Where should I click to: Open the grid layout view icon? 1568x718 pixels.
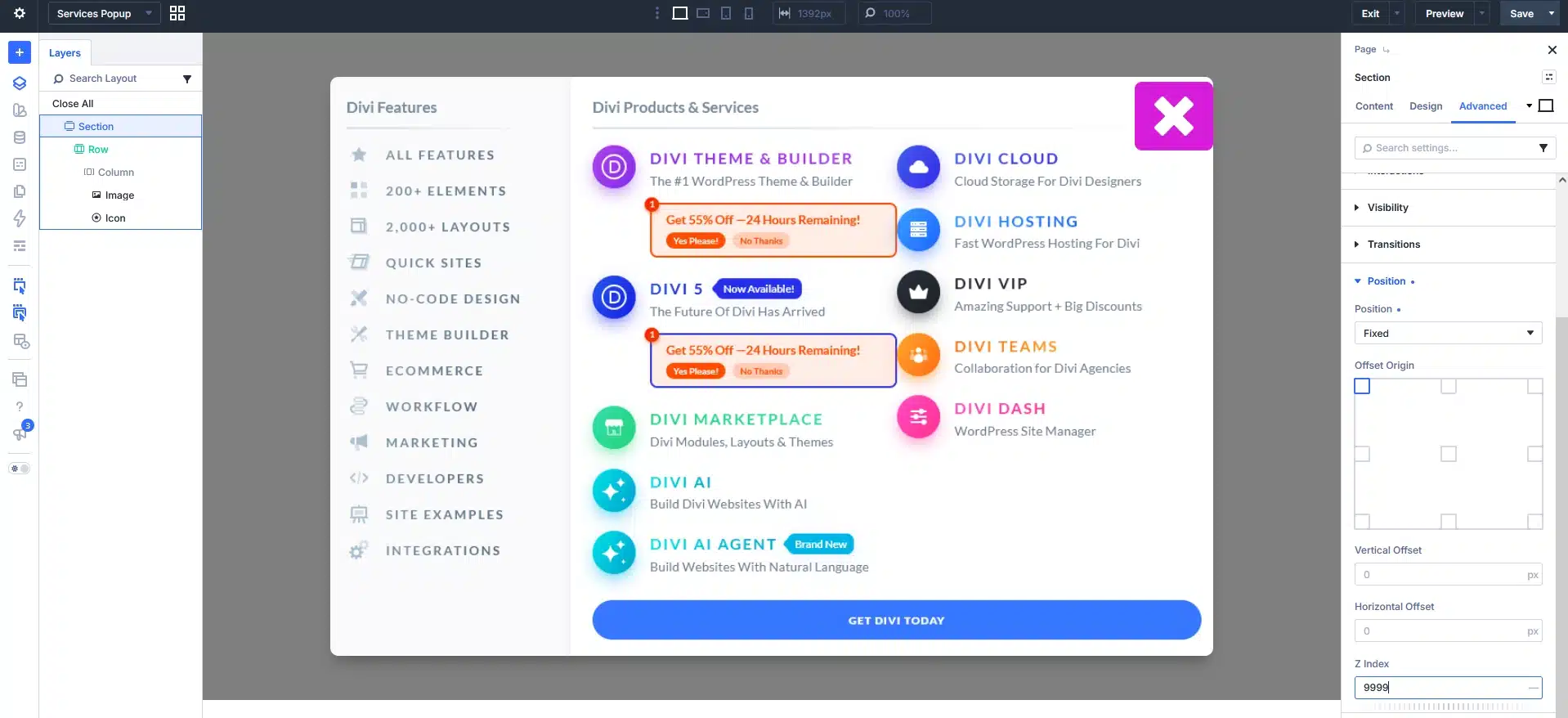coord(177,13)
